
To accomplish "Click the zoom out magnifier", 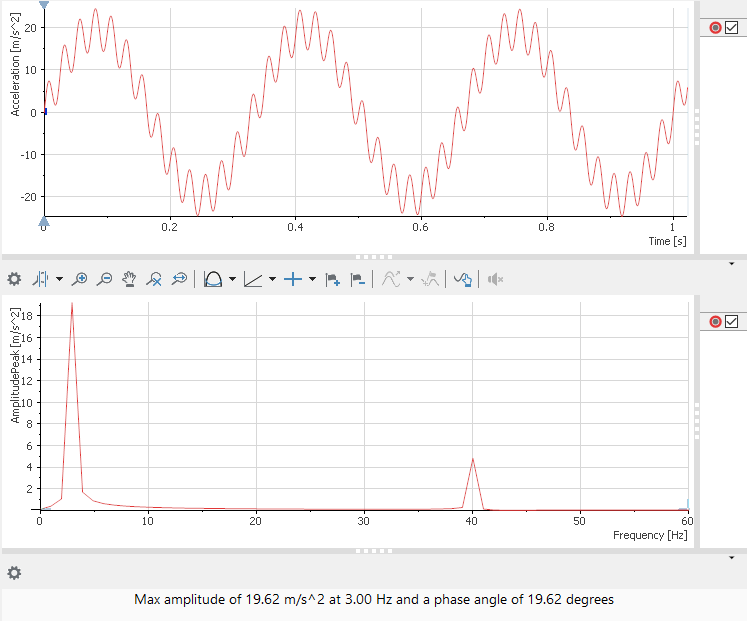I will pos(104,279).
